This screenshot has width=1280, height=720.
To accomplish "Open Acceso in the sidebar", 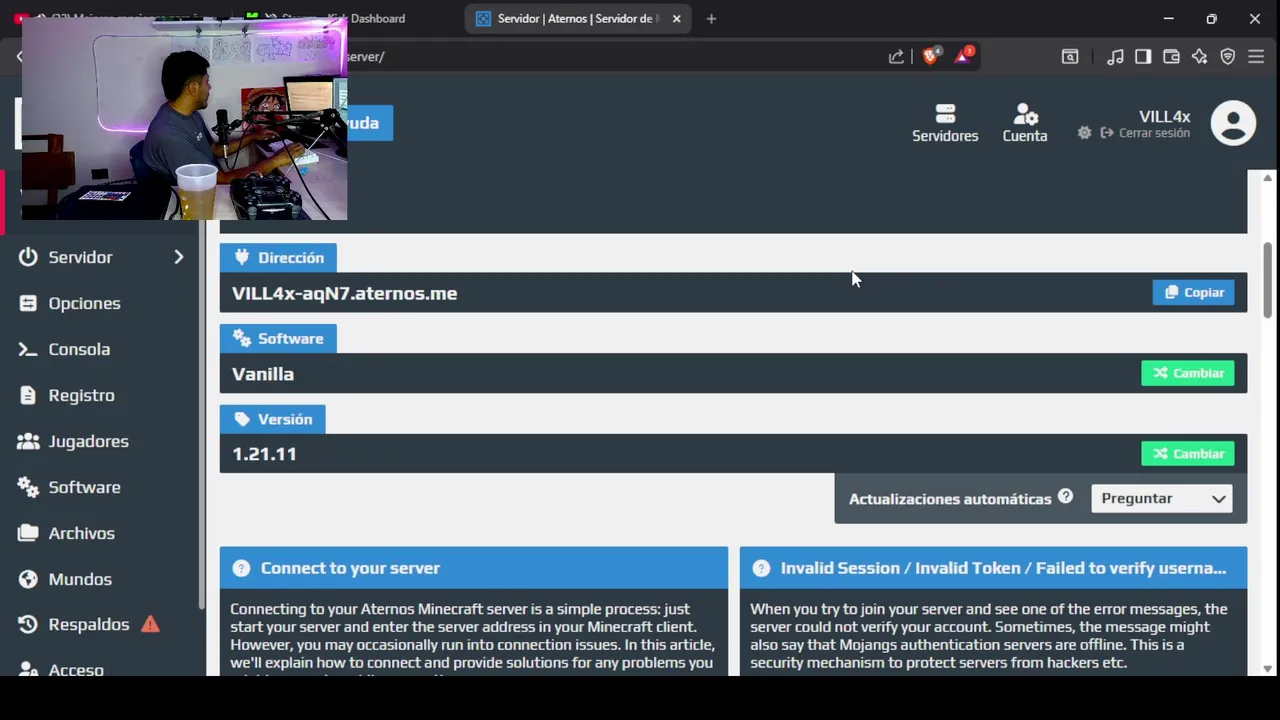I will coord(76,668).
